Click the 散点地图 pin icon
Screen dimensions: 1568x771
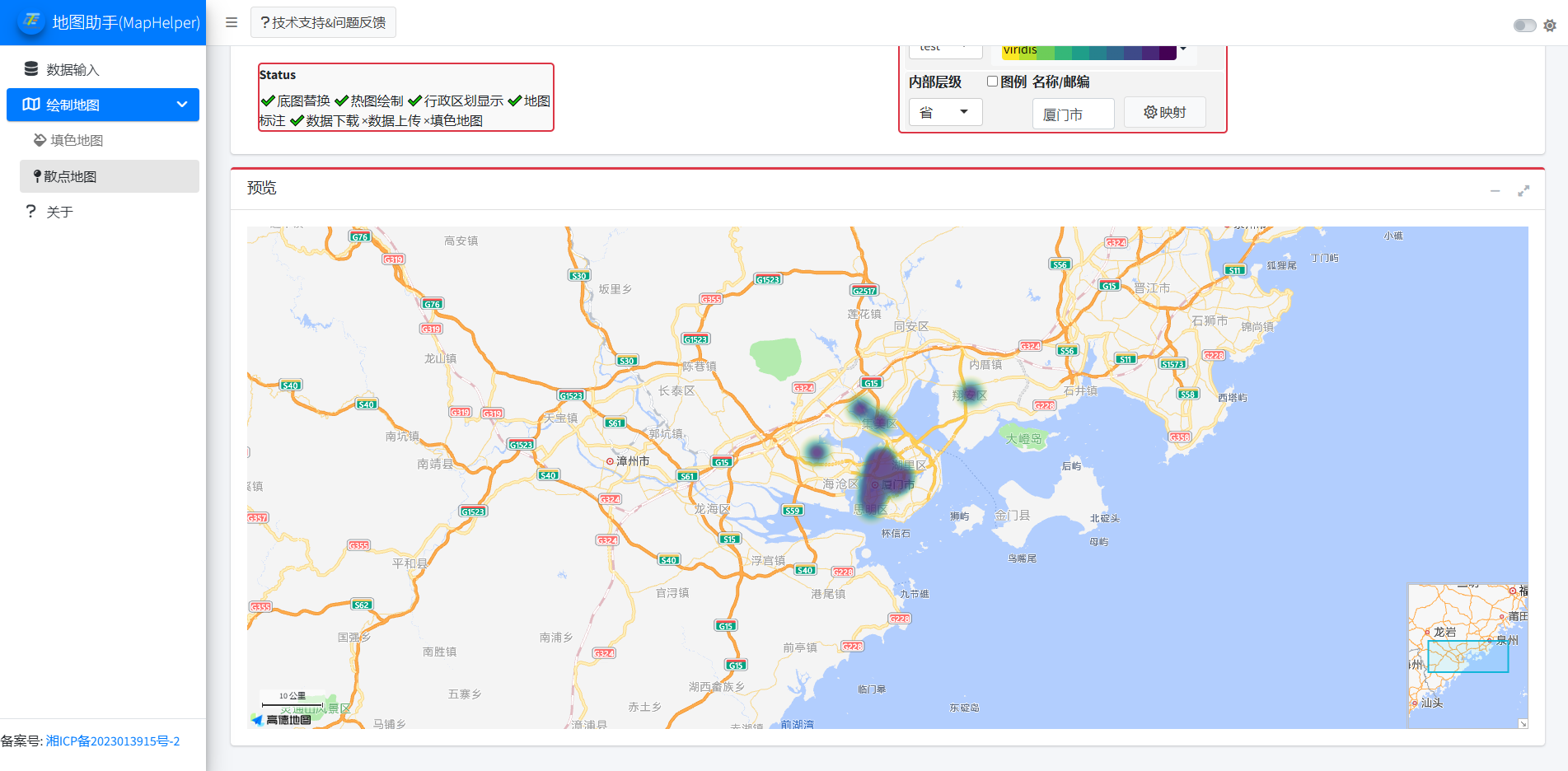point(37,176)
